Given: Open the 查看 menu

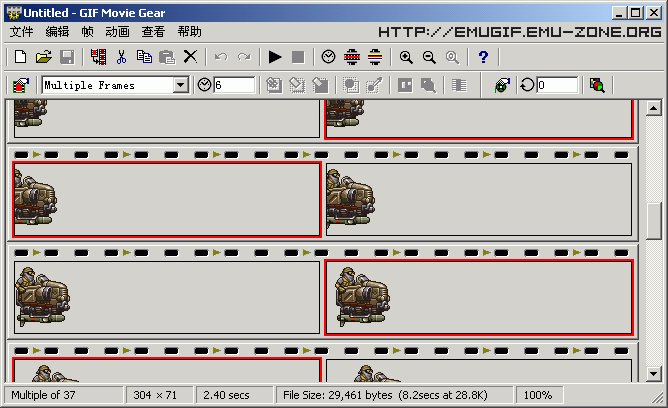Looking at the screenshot, I should click(153, 32).
